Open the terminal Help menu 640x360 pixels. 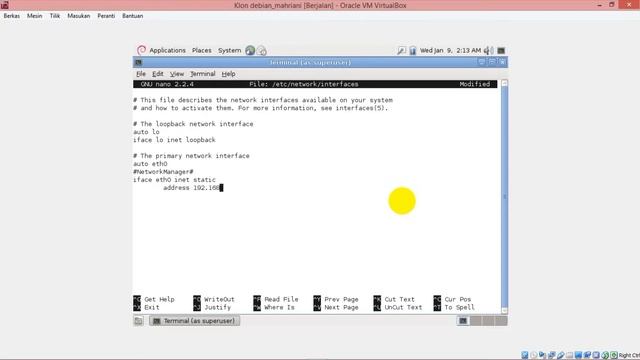(x=229, y=74)
